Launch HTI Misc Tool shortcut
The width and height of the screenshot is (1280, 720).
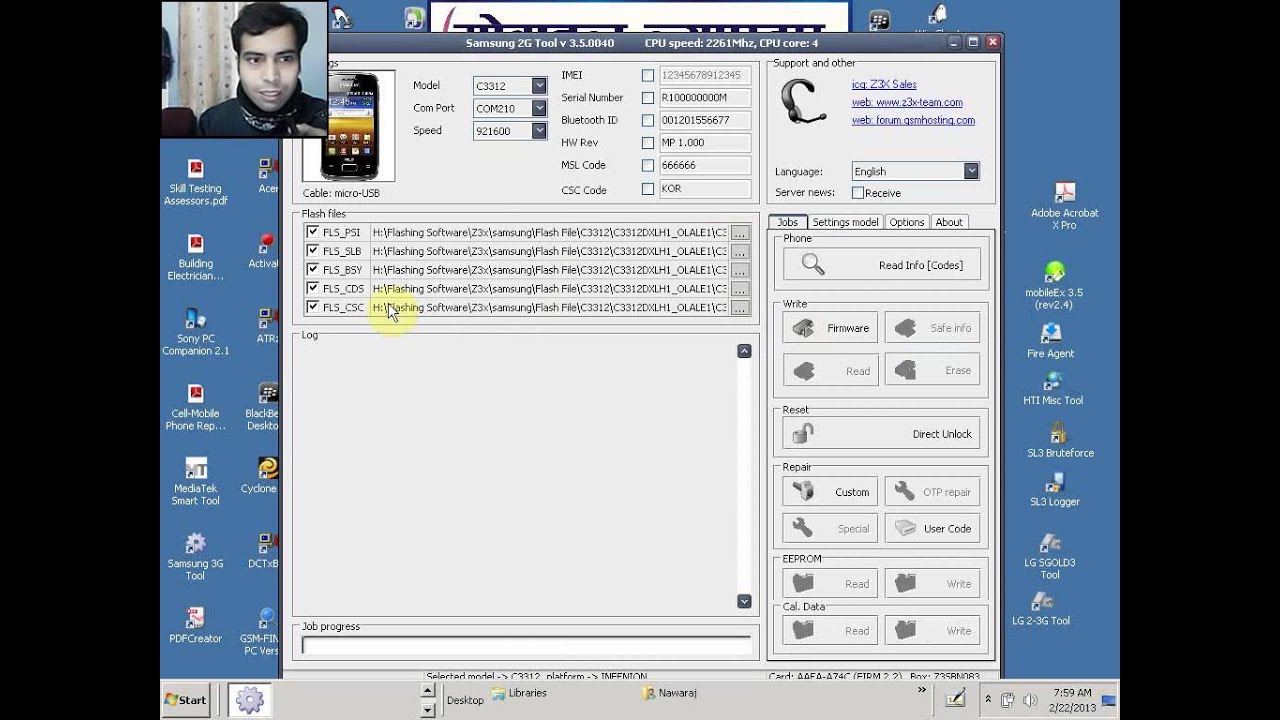(x=1053, y=389)
